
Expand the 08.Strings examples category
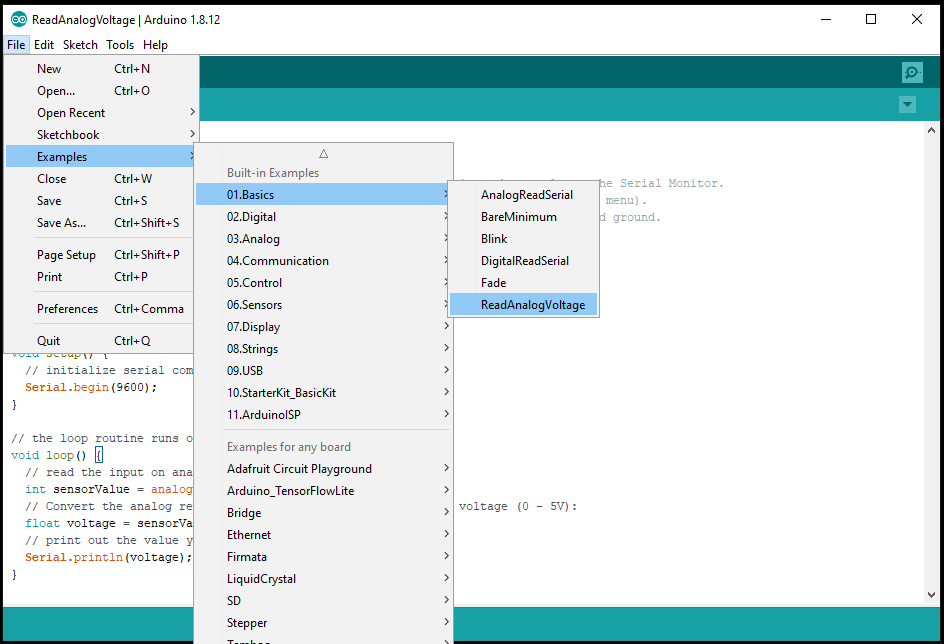[x=323, y=348]
